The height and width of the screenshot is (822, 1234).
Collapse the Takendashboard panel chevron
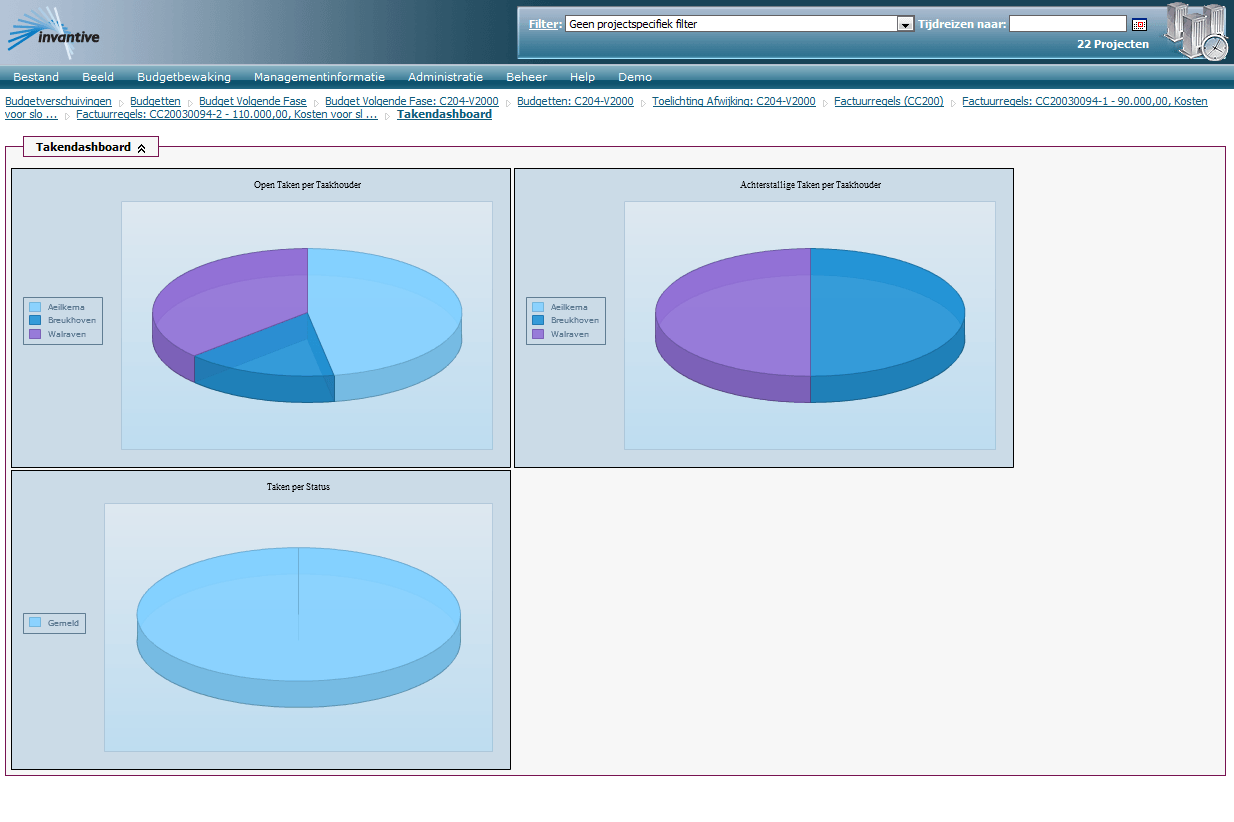[142, 148]
